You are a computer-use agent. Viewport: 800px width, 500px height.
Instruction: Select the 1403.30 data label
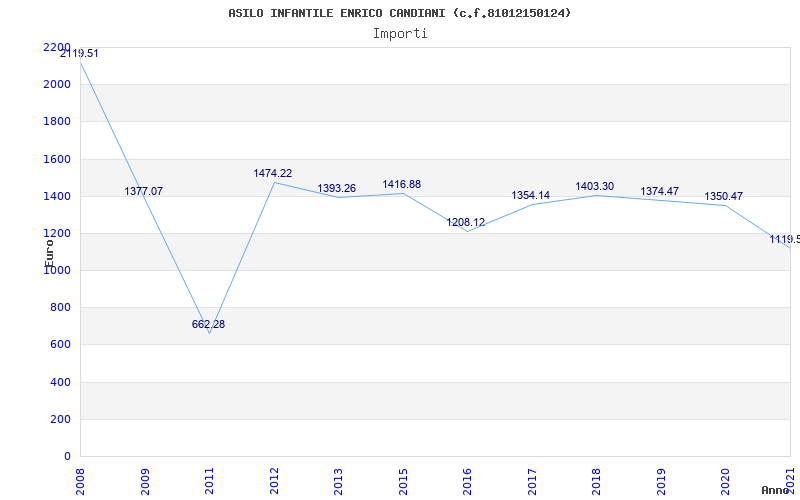595,187
